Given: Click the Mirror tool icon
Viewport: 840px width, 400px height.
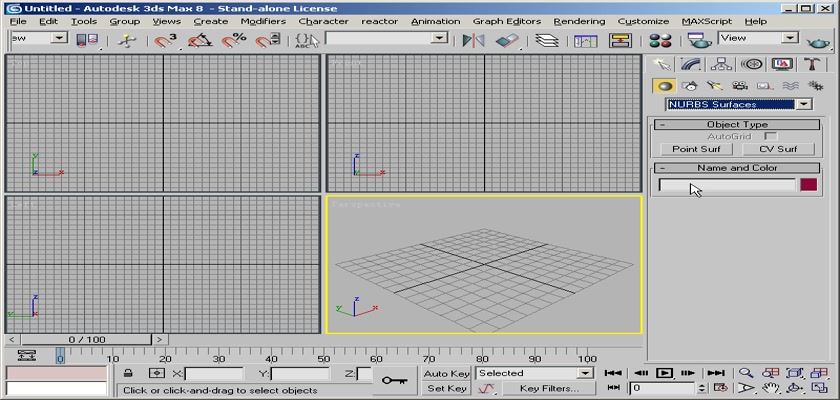Looking at the screenshot, I should tap(473, 40).
